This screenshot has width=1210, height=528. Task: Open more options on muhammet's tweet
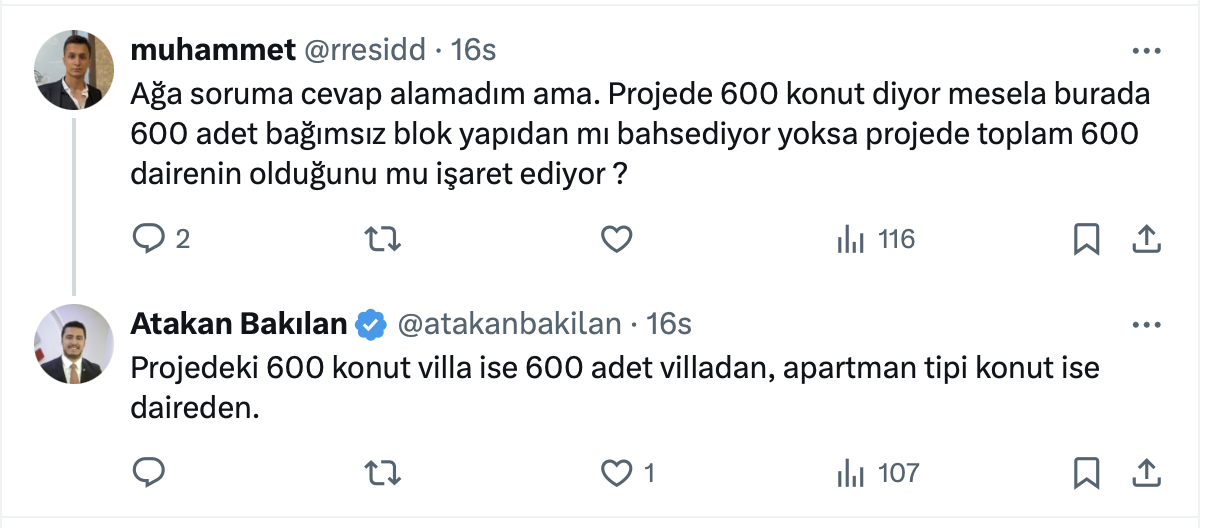click(x=1145, y=50)
